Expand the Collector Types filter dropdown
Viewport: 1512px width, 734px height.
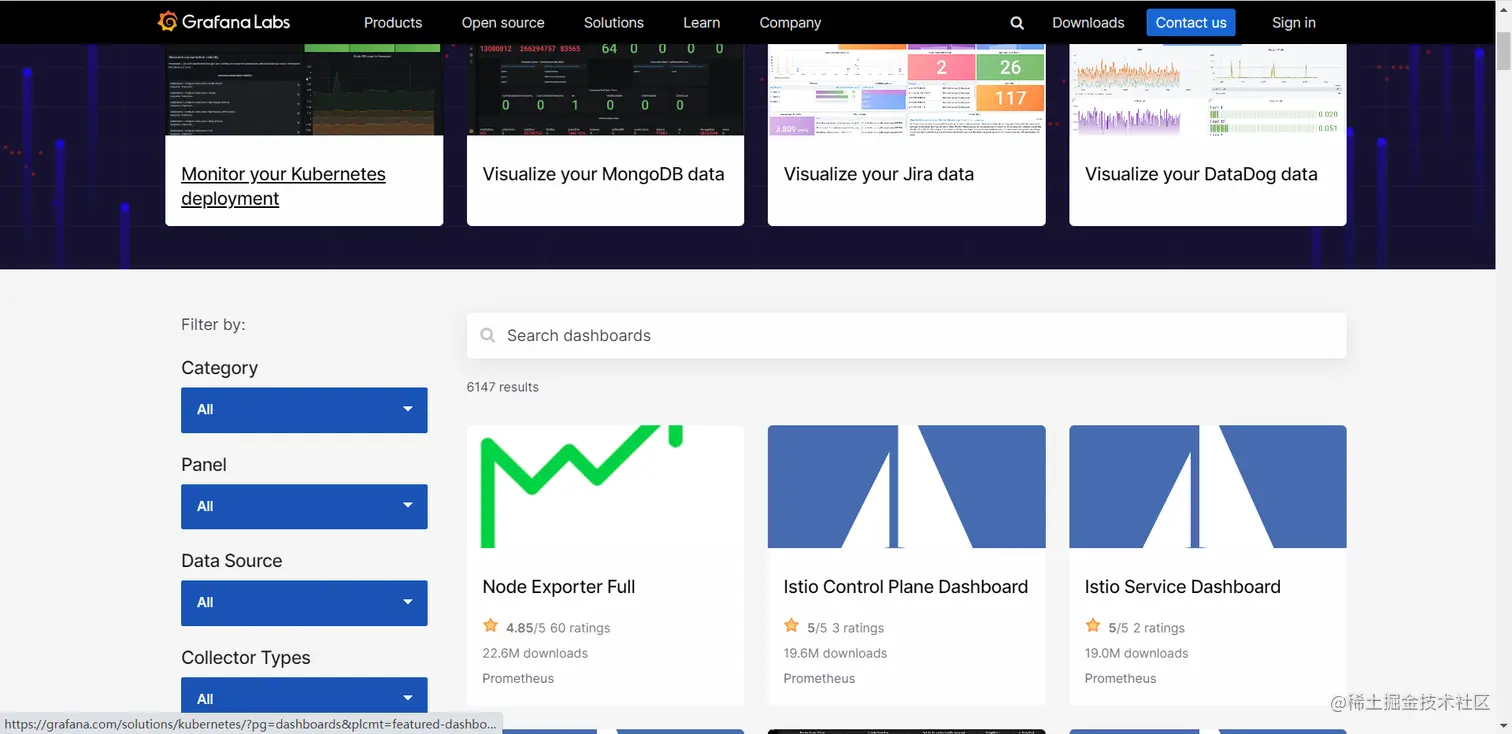point(304,697)
